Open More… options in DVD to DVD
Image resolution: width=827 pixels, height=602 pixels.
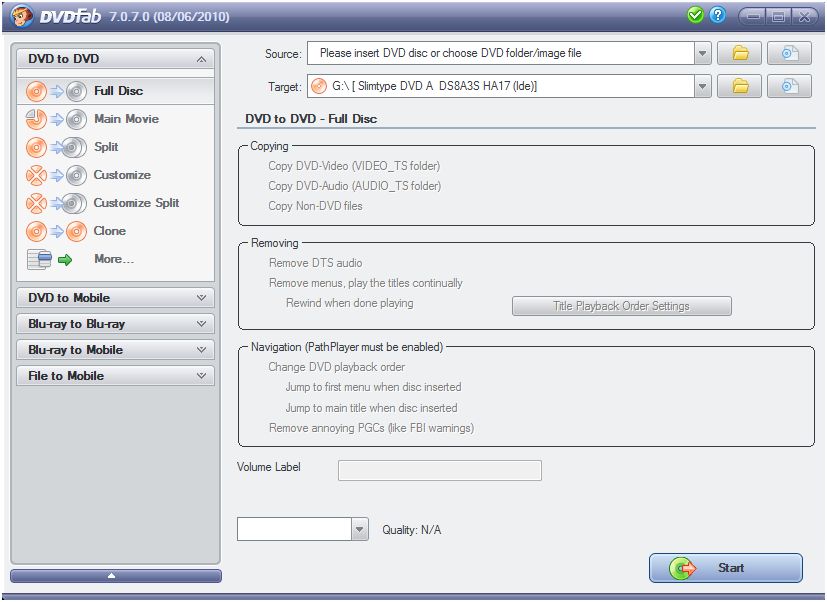coord(116,259)
